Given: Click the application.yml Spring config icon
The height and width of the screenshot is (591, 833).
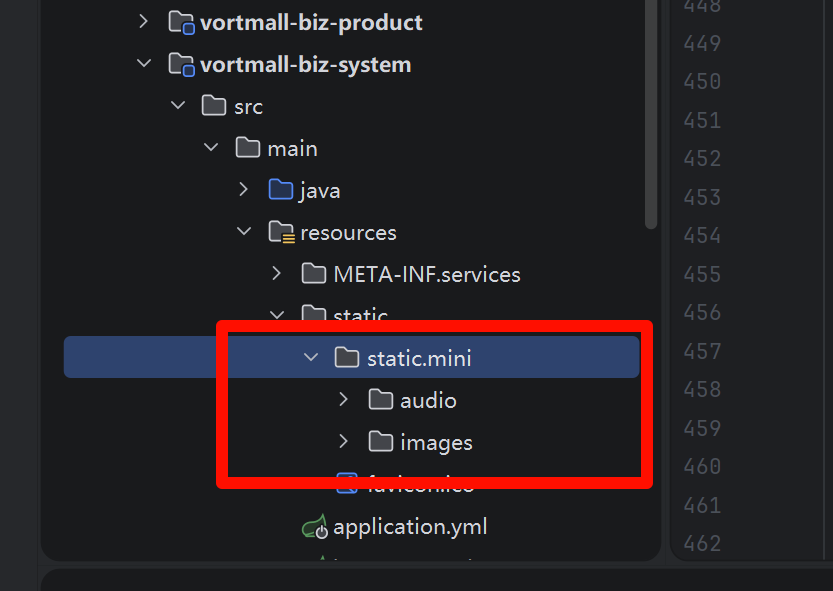Looking at the screenshot, I should (314, 527).
